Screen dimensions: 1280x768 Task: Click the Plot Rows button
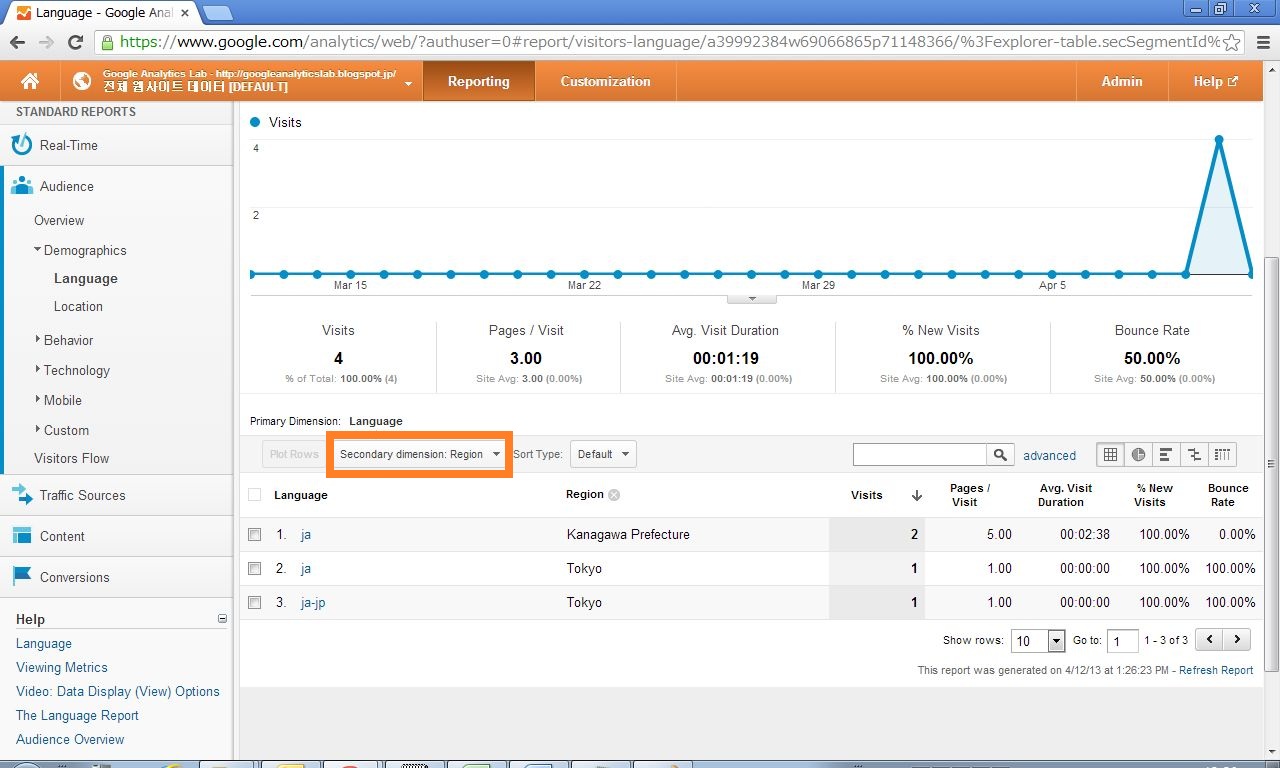(294, 454)
